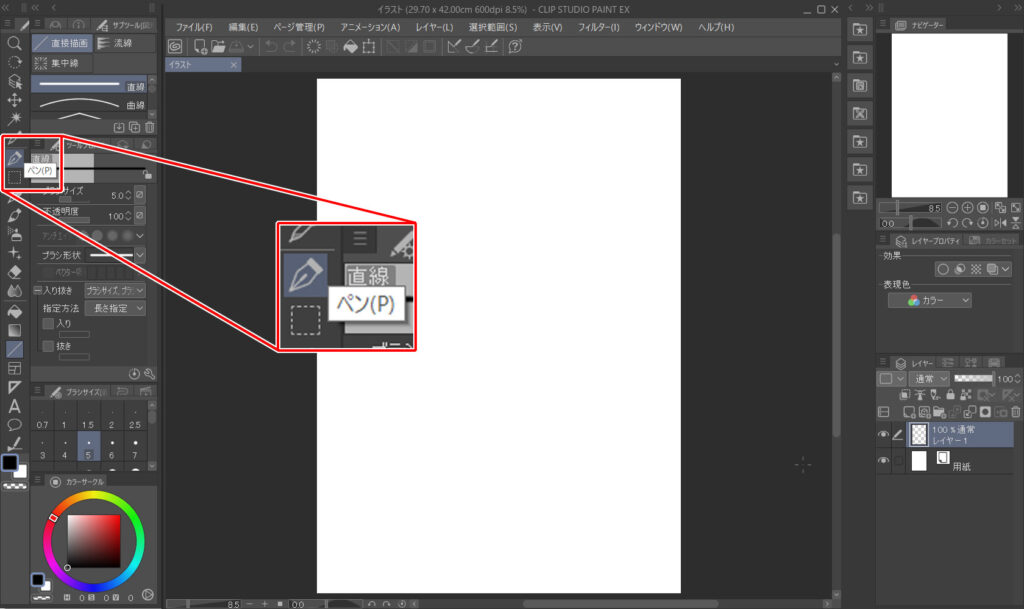Choose the Eraser tool
Viewport: 1024px width, 609px height.
[14, 271]
